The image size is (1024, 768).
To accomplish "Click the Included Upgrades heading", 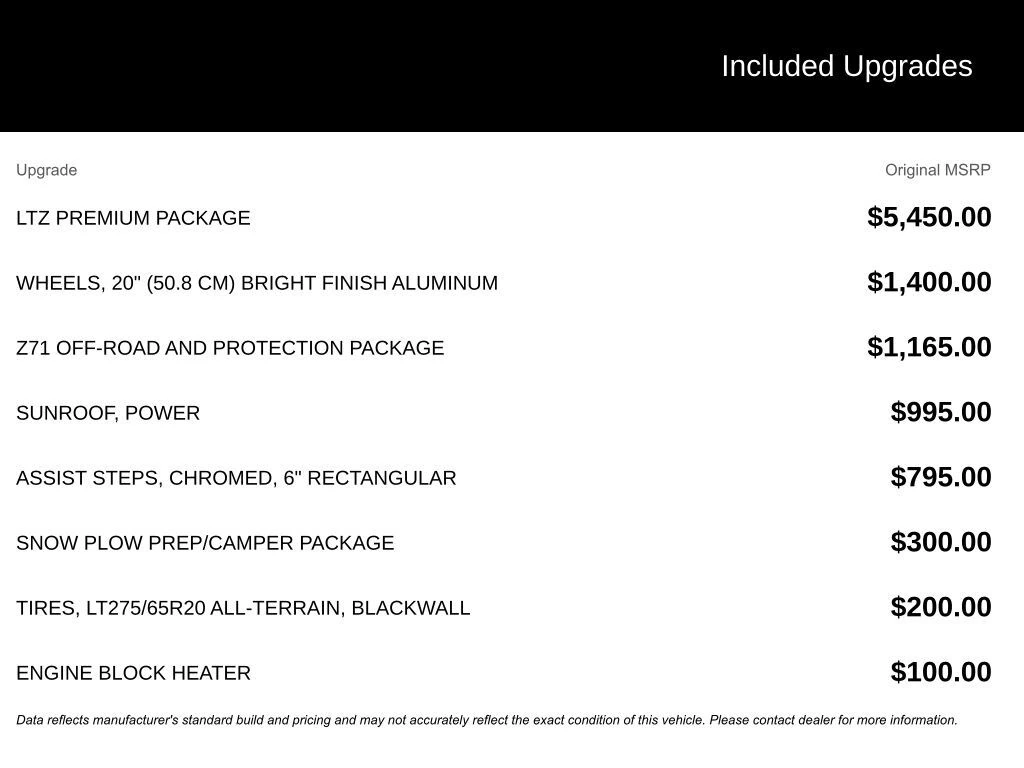I will click(846, 66).
